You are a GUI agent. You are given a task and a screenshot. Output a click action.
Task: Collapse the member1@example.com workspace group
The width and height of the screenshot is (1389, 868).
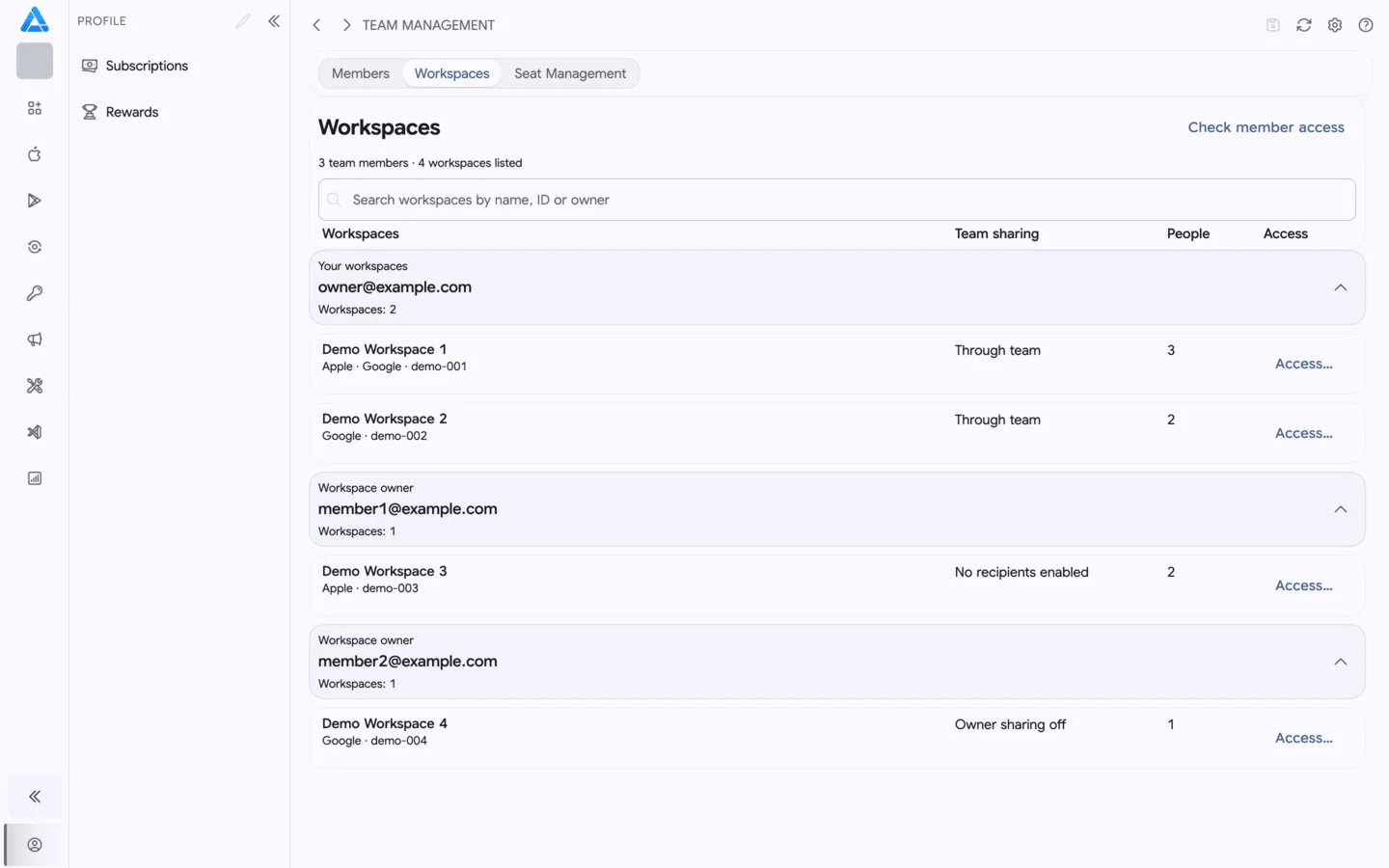coord(1341,509)
